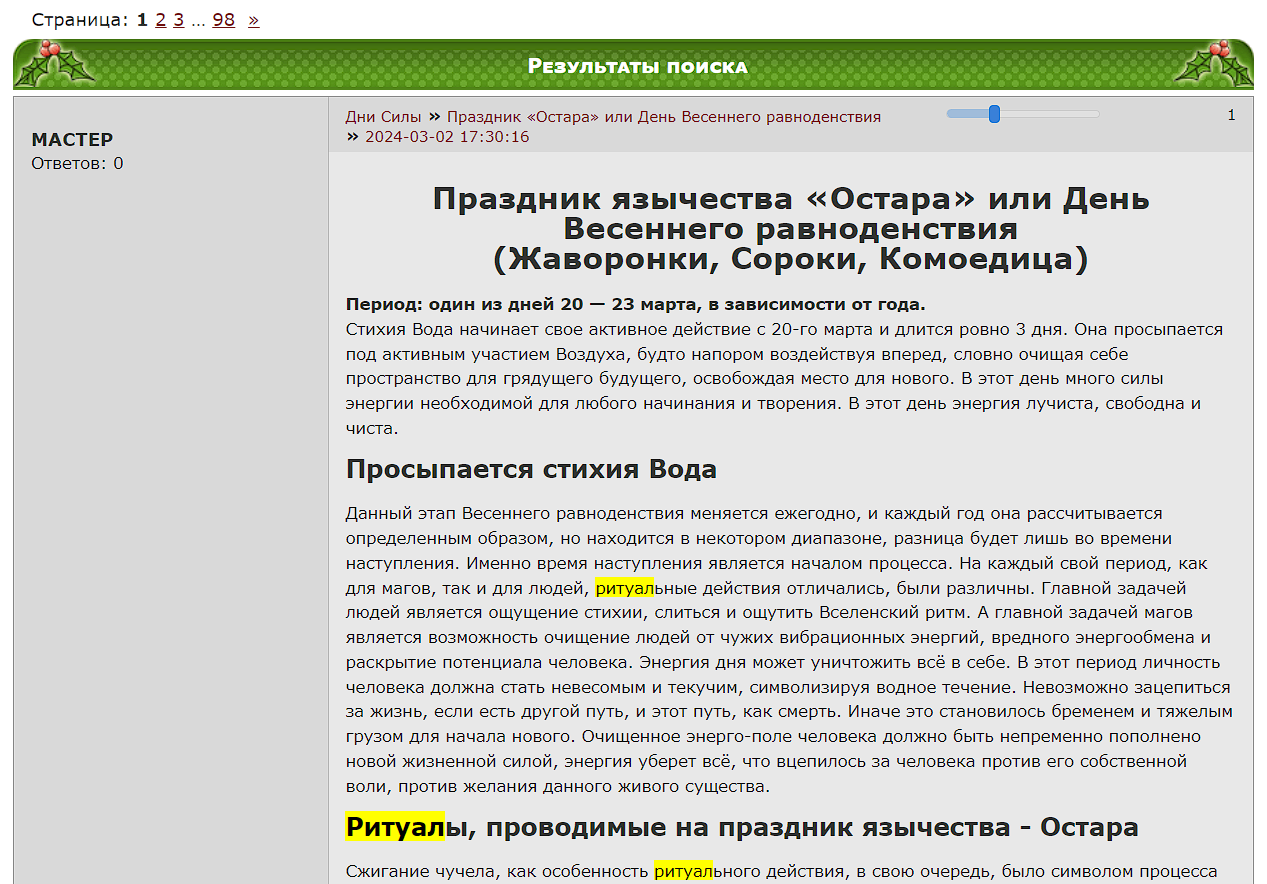The image size is (1267, 884).
Task: Click current page number 1 in pagination
Action: [142, 20]
